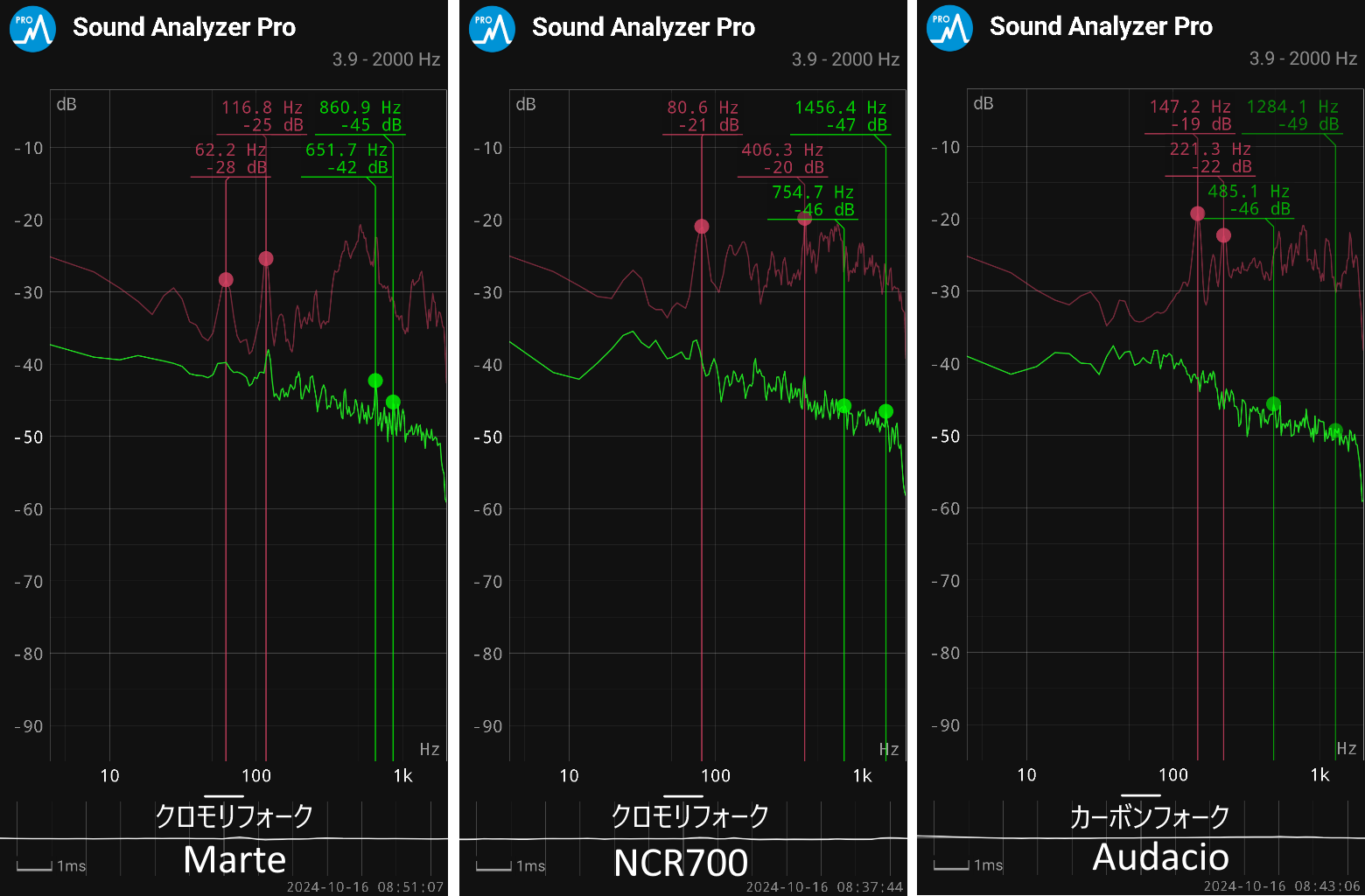Image resolution: width=1365 pixels, height=896 pixels.
Task: Pick the green 1456.4 Hz marker dot
Action: [885, 411]
